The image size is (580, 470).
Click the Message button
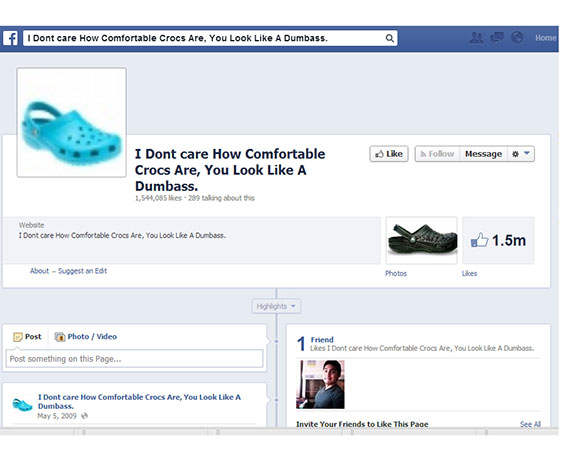coord(483,154)
